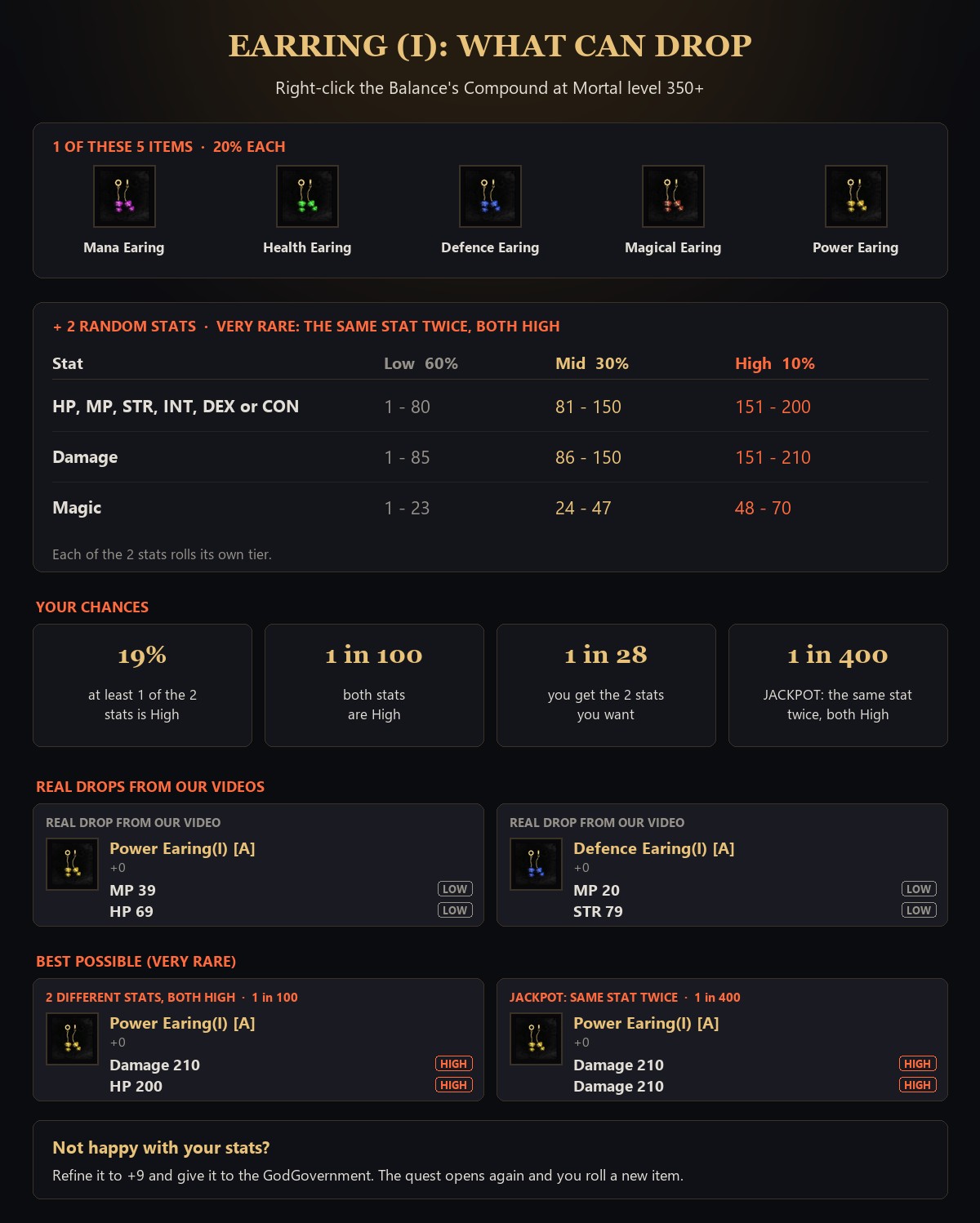Select the earring icon in the 1 in 100 card
Screen dimensions: 980x1223
click(72, 1038)
